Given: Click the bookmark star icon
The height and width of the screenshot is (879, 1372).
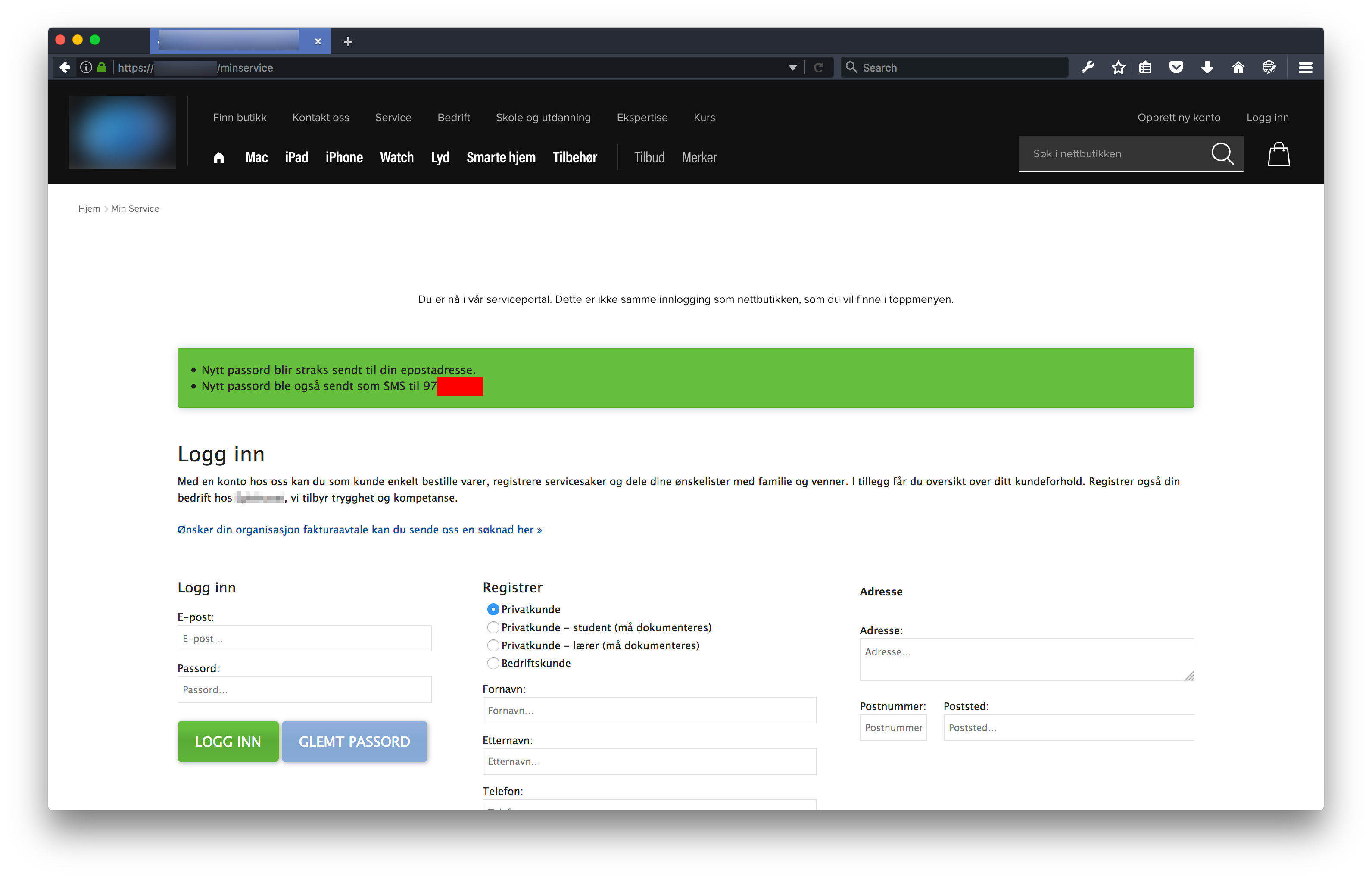Looking at the screenshot, I should (x=1118, y=67).
